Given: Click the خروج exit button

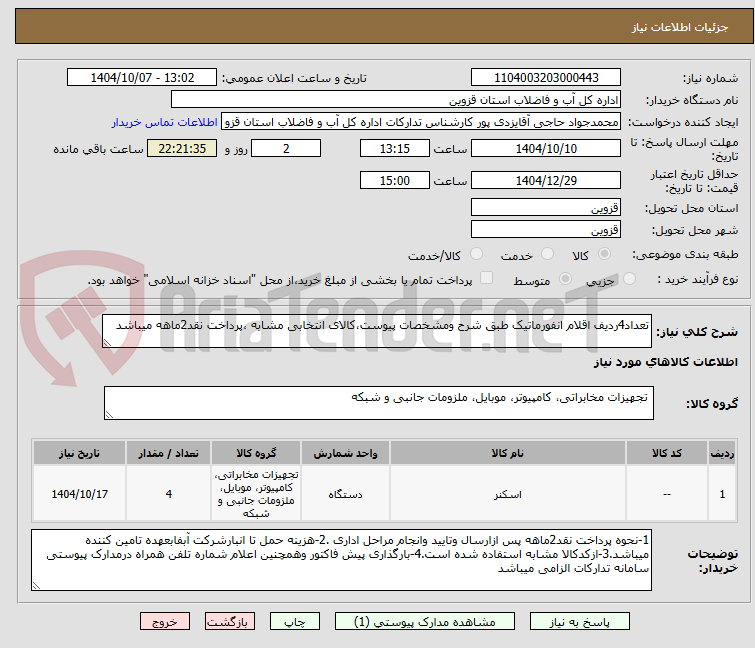Looking at the screenshot, I should [x=165, y=621].
